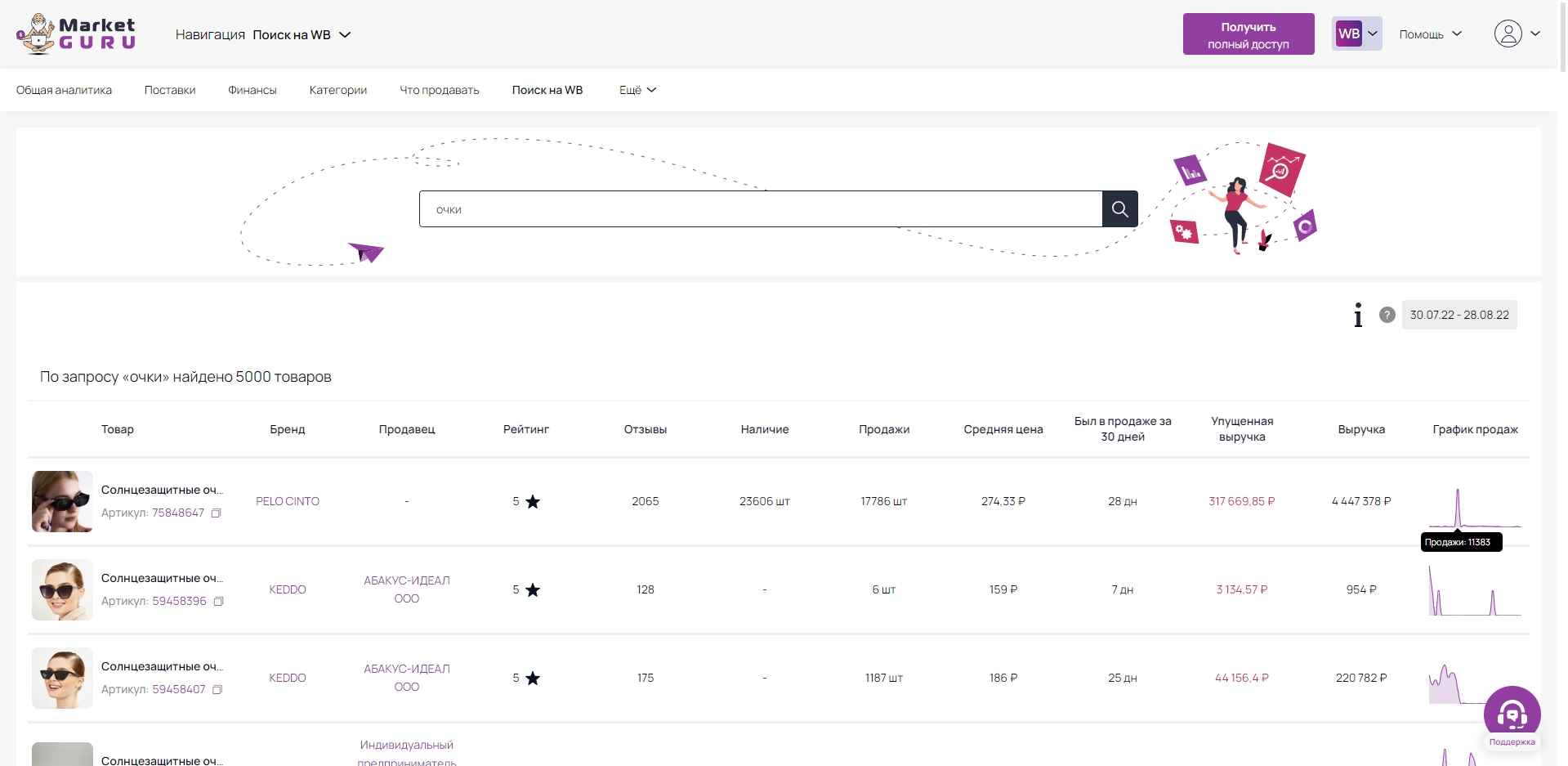This screenshot has height=766, width=1568.
Task: Open the date range 30.07.22 - 28.08.22 picker
Action: point(1459,315)
